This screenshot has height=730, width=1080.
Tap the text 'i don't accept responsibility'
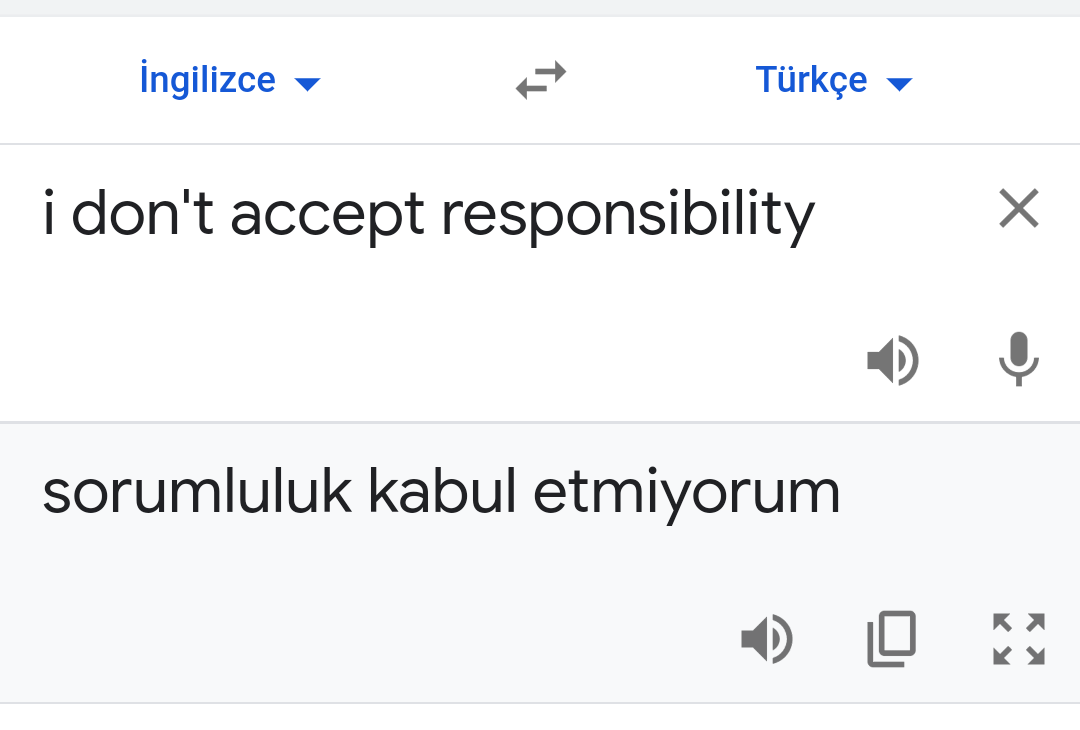point(430,214)
